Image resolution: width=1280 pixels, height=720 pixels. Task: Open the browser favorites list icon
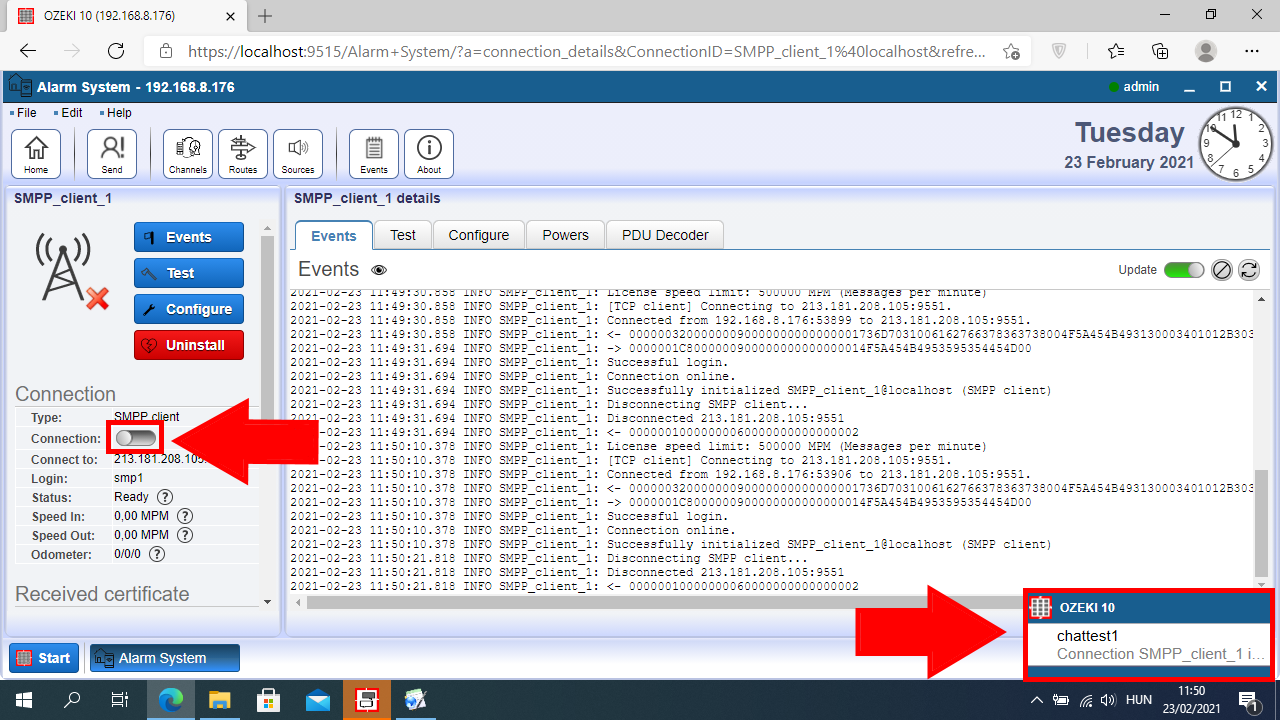[x=1116, y=51]
